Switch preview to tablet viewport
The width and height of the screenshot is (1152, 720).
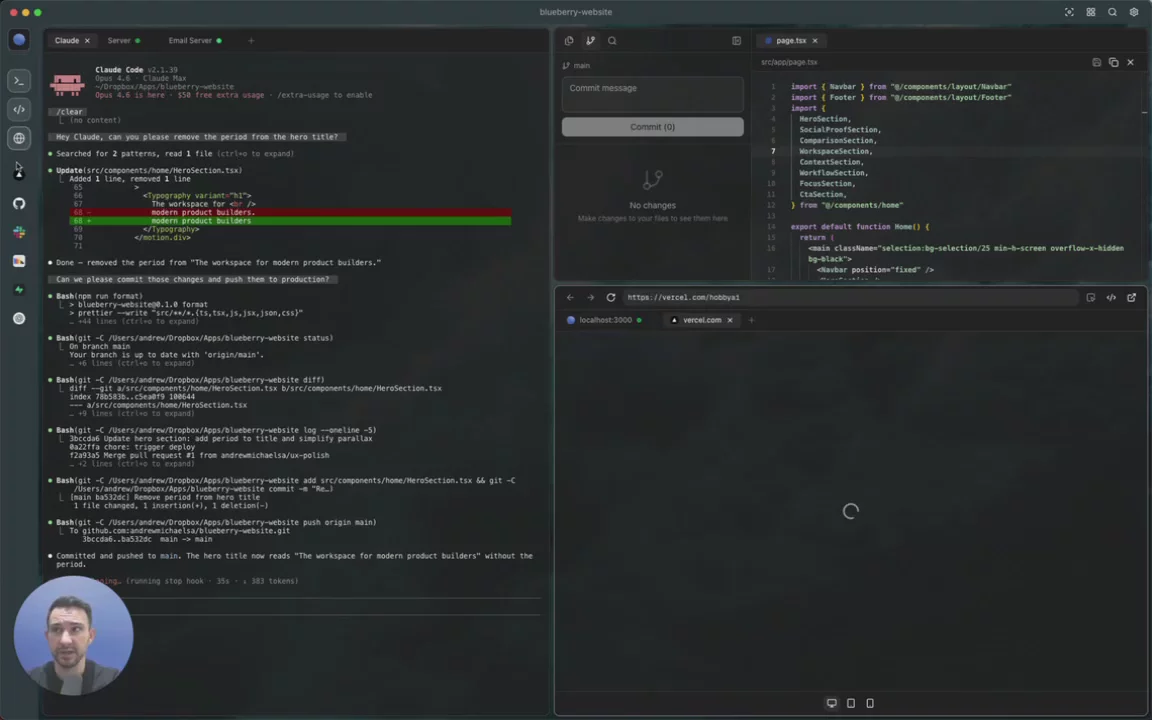click(851, 703)
